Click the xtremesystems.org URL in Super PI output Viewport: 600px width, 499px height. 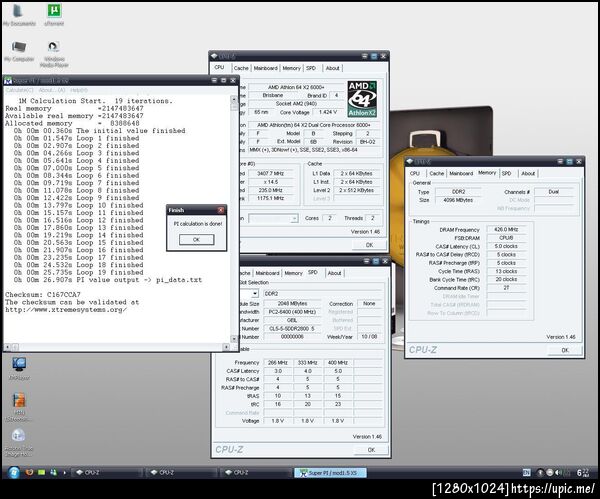(x=66, y=310)
